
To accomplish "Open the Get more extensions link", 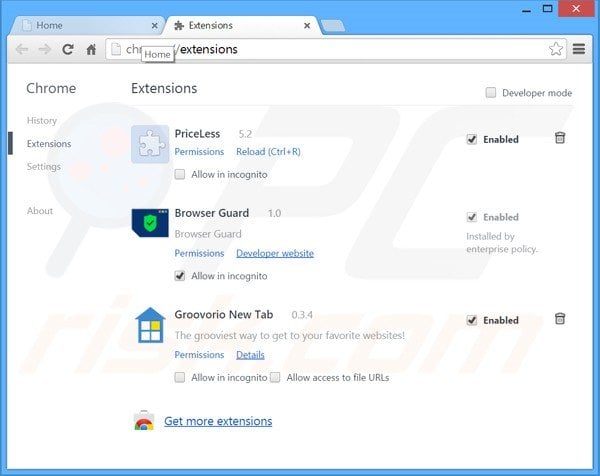I will pos(218,421).
